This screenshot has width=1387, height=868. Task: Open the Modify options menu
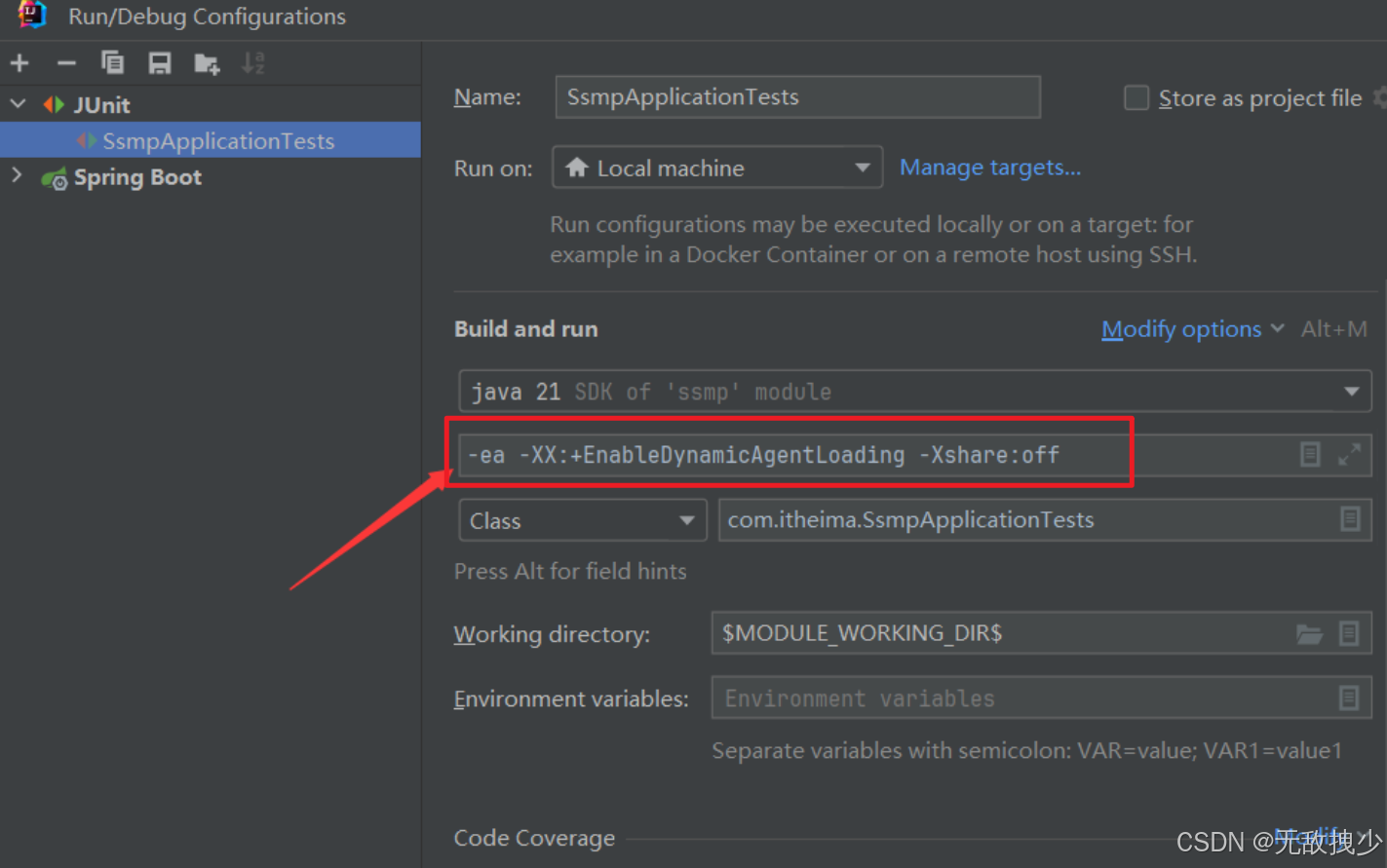(1182, 328)
